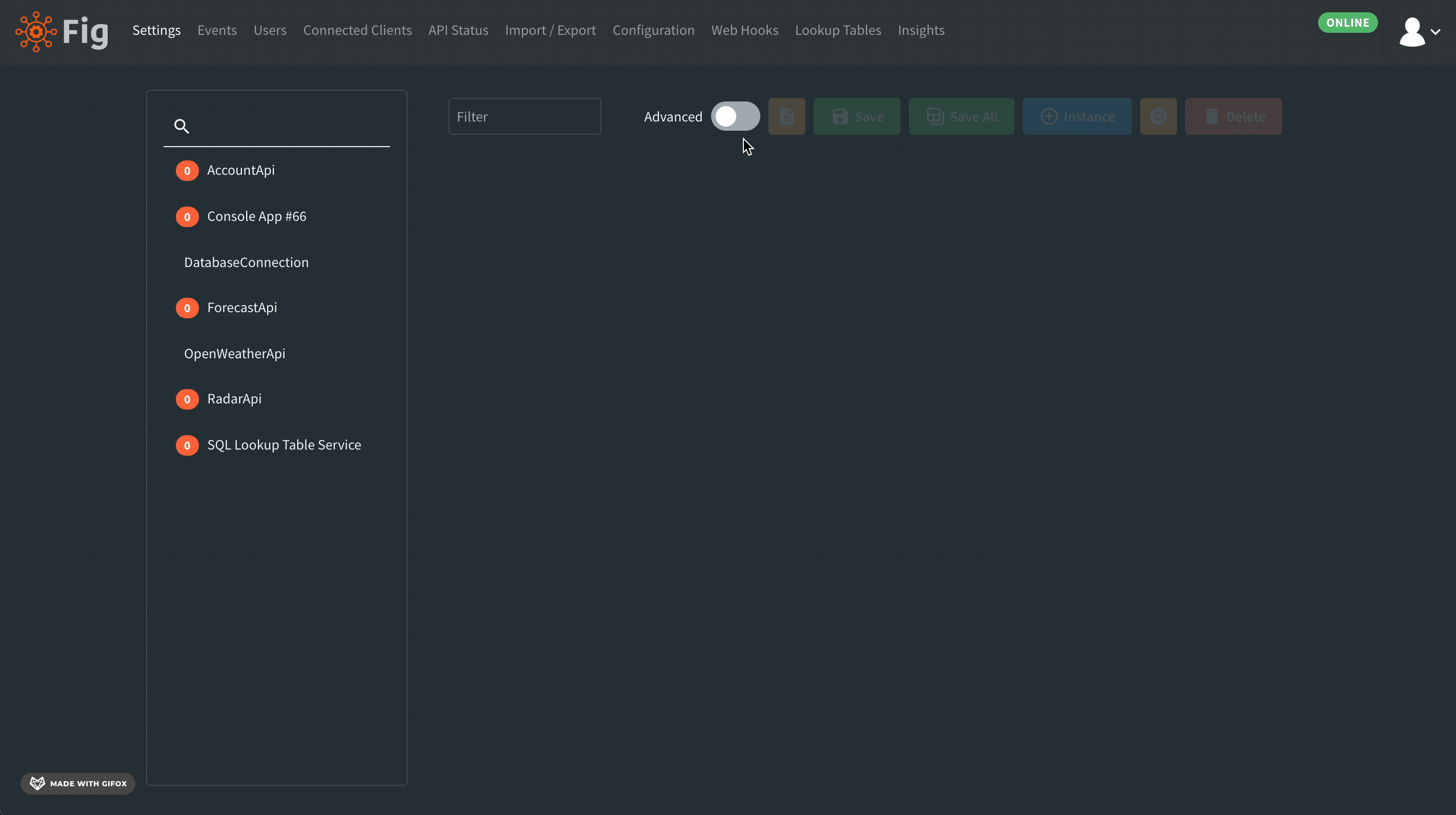Click the Instance icon button
1456x815 pixels.
[1078, 117]
